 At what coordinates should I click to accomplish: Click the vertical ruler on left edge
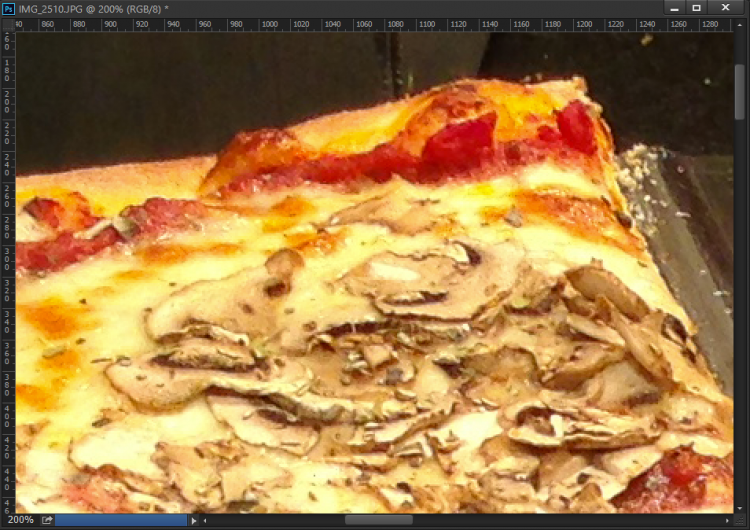(7, 270)
